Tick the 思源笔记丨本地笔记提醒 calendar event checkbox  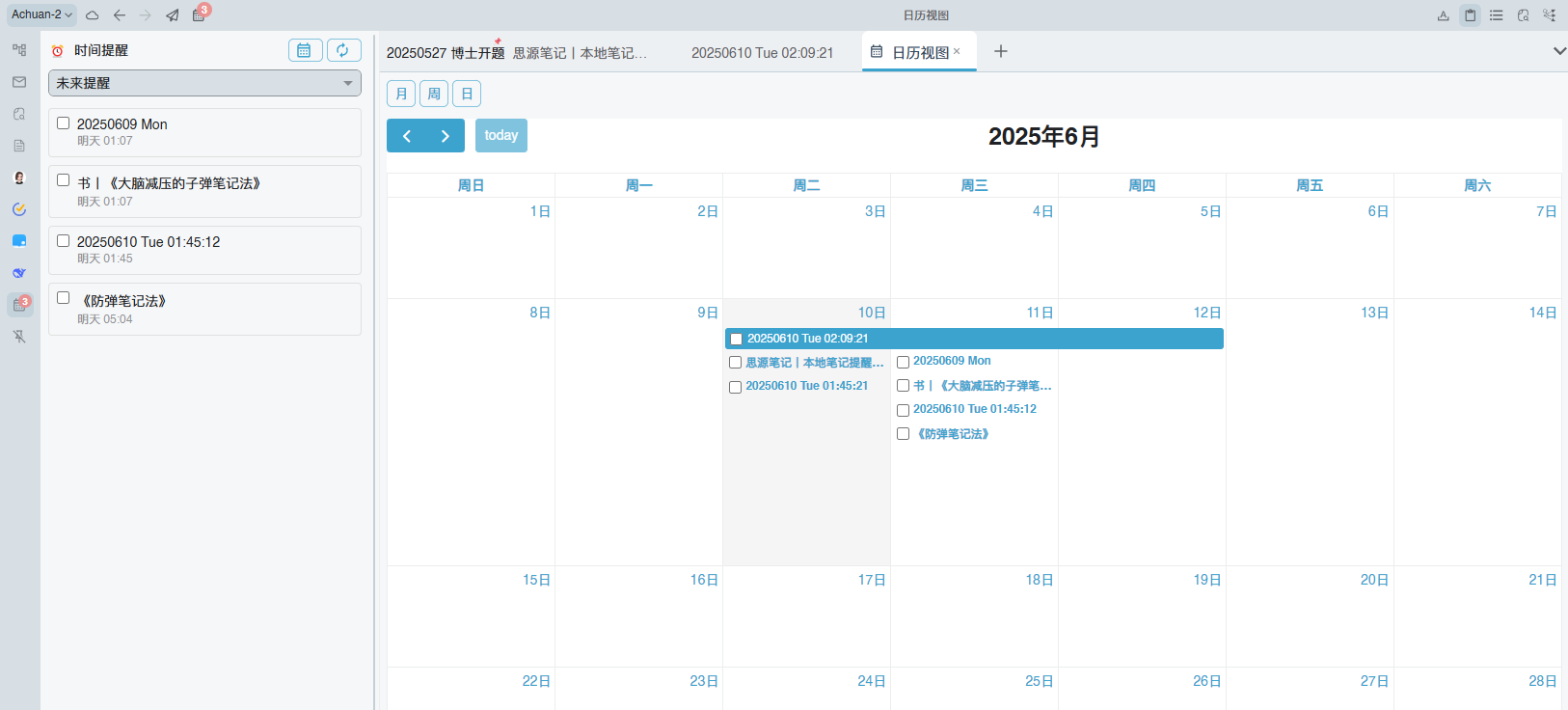point(736,363)
